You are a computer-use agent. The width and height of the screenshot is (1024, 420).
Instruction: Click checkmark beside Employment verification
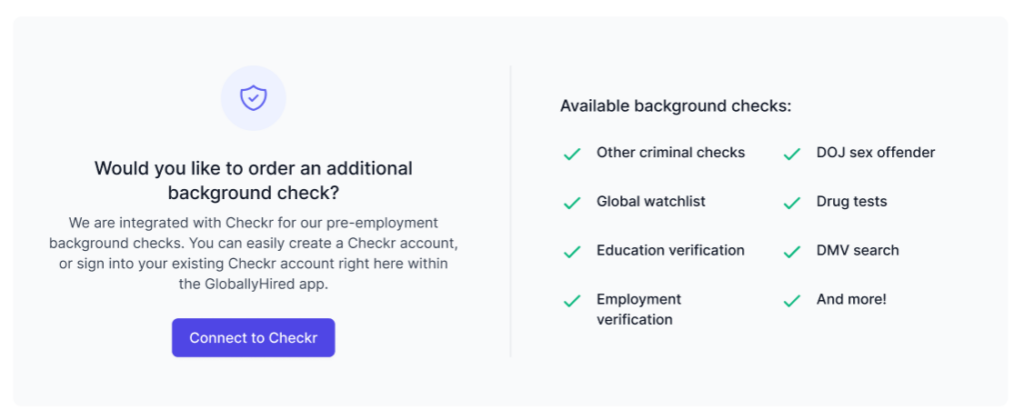(572, 300)
